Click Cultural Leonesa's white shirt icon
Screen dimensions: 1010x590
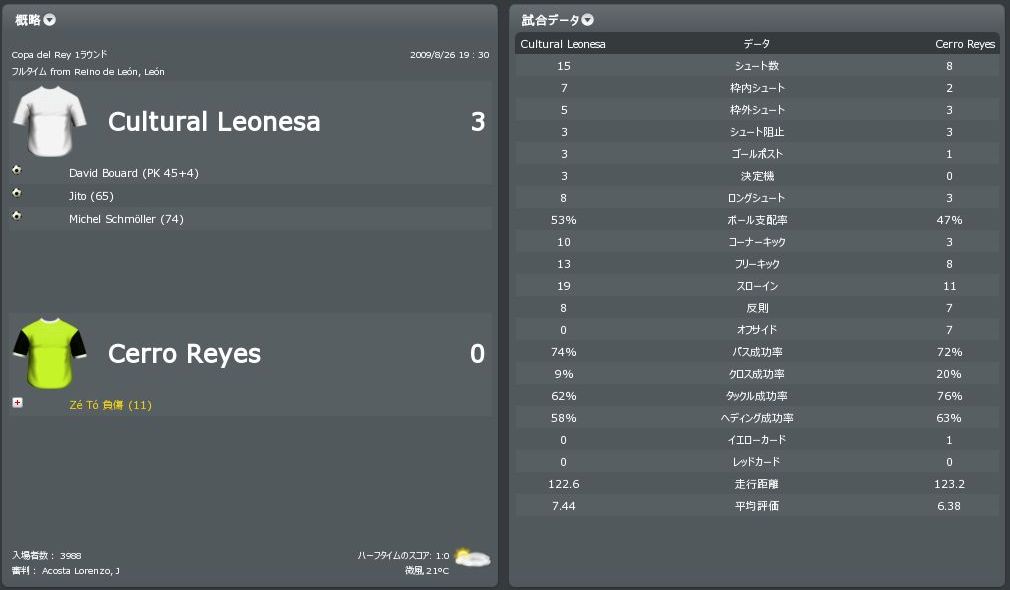tap(50, 122)
